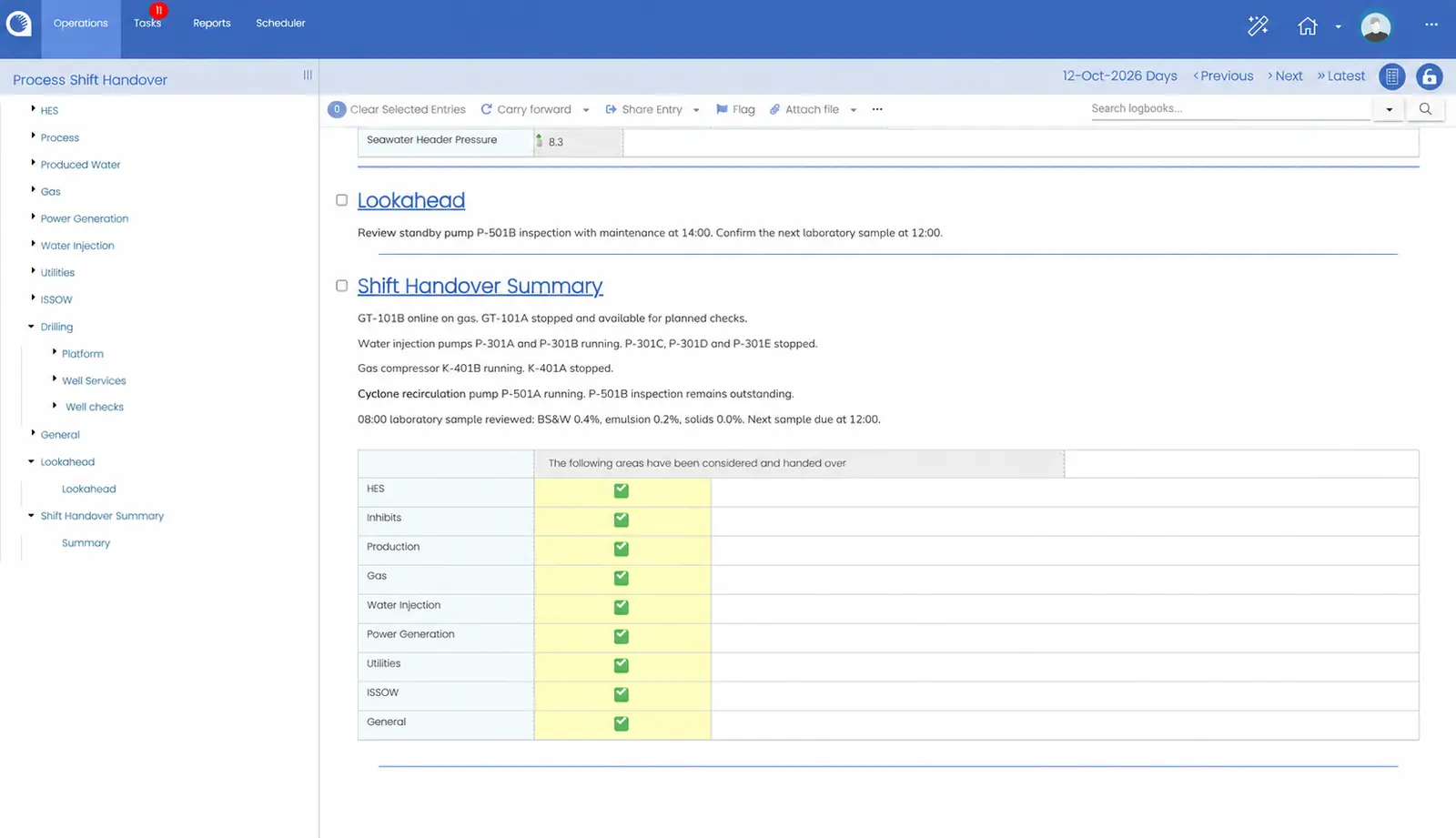Viewport: 1456px width, 838px height.
Task: Uncheck the Water Injection handed over checkbox
Action: 622,607
